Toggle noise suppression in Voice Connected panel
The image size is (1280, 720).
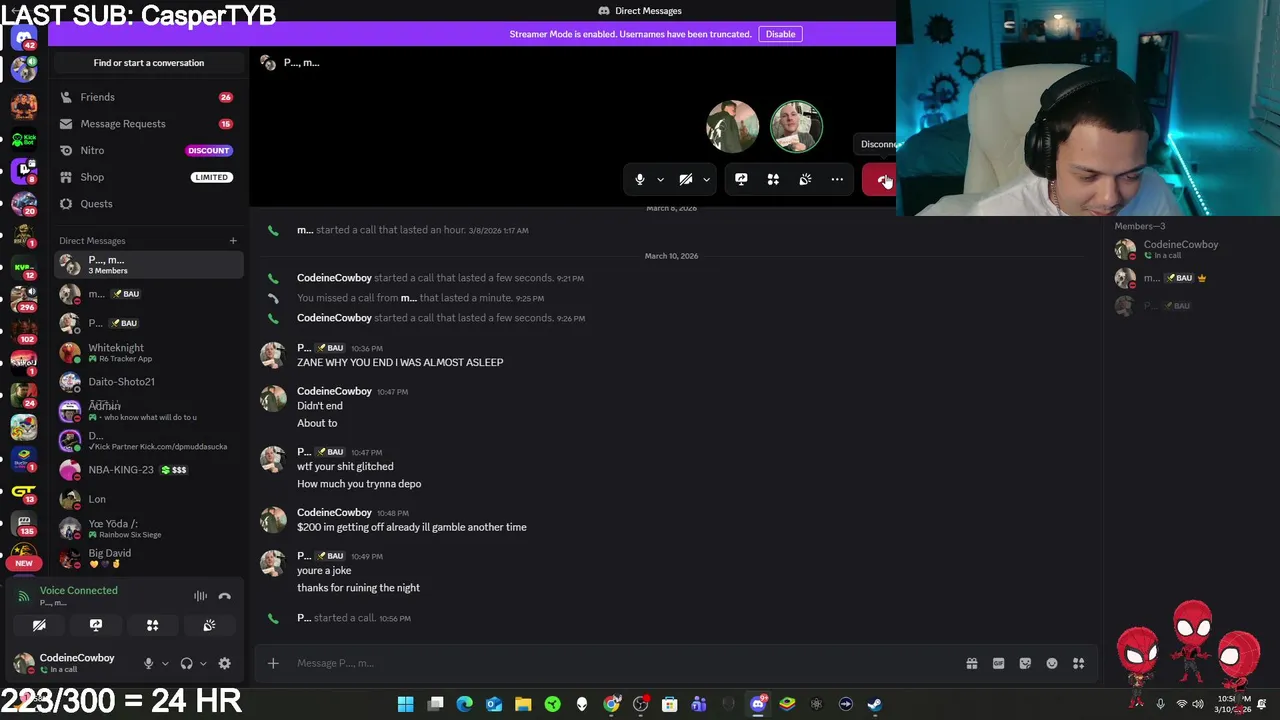click(201, 596)
